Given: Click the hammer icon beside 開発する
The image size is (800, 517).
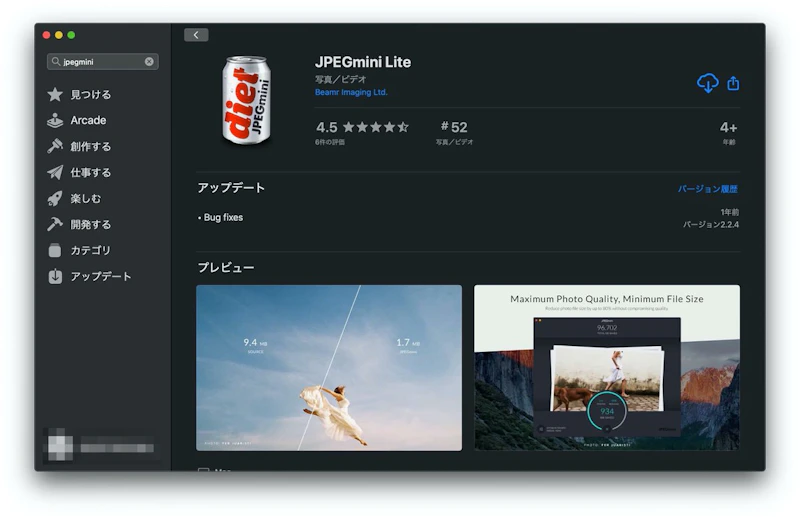Looking at the screenshot, I should [55, 224].
